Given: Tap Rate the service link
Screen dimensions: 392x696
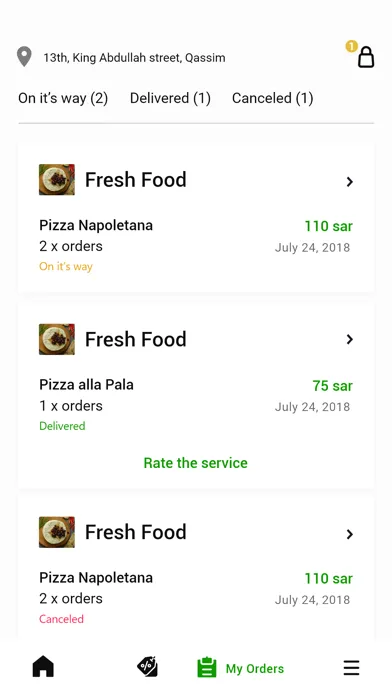Looking at the screenshot, I should click(x=195, y=463).
